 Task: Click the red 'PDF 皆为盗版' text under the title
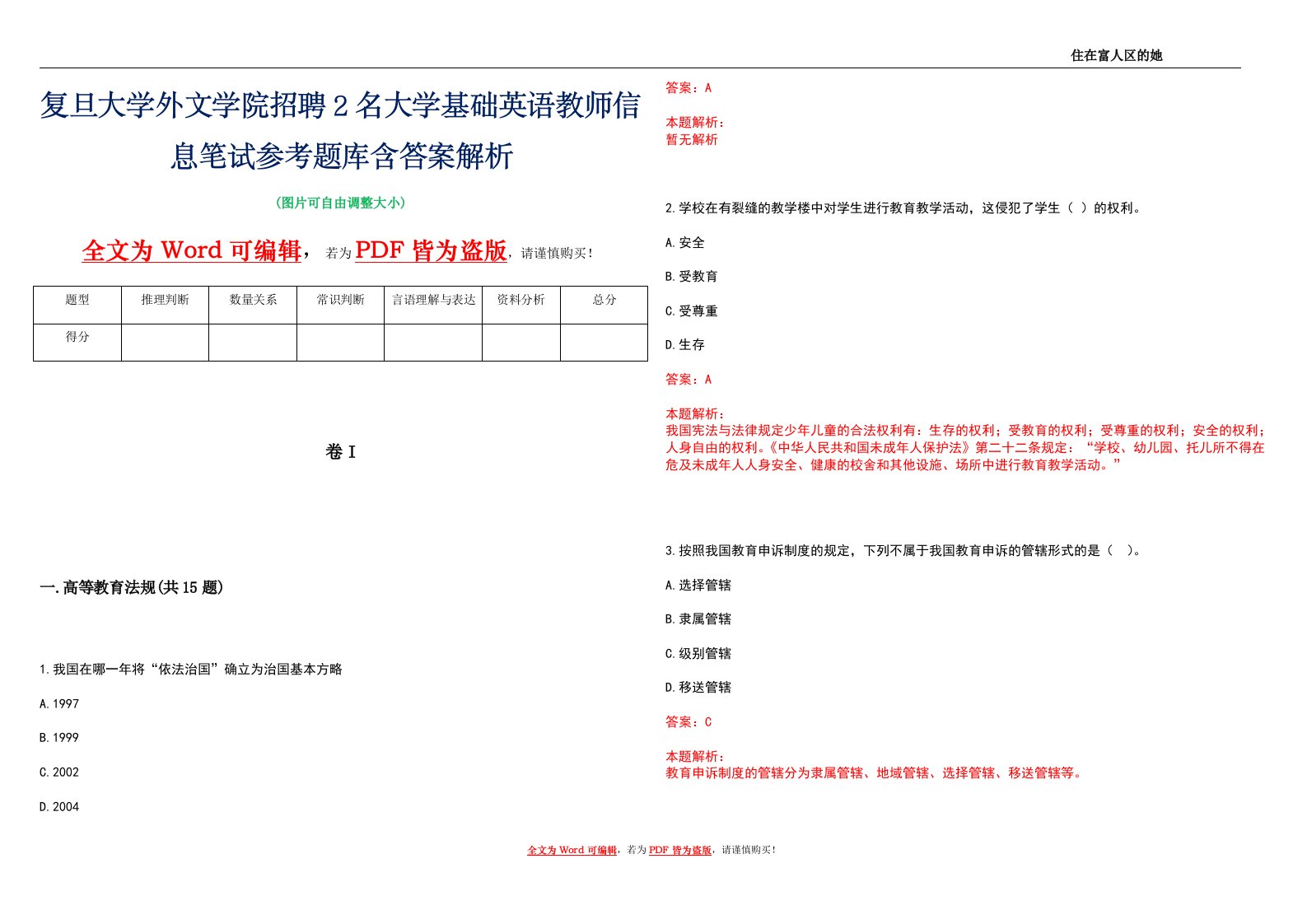pyautogui.click(x=431, y=250)
